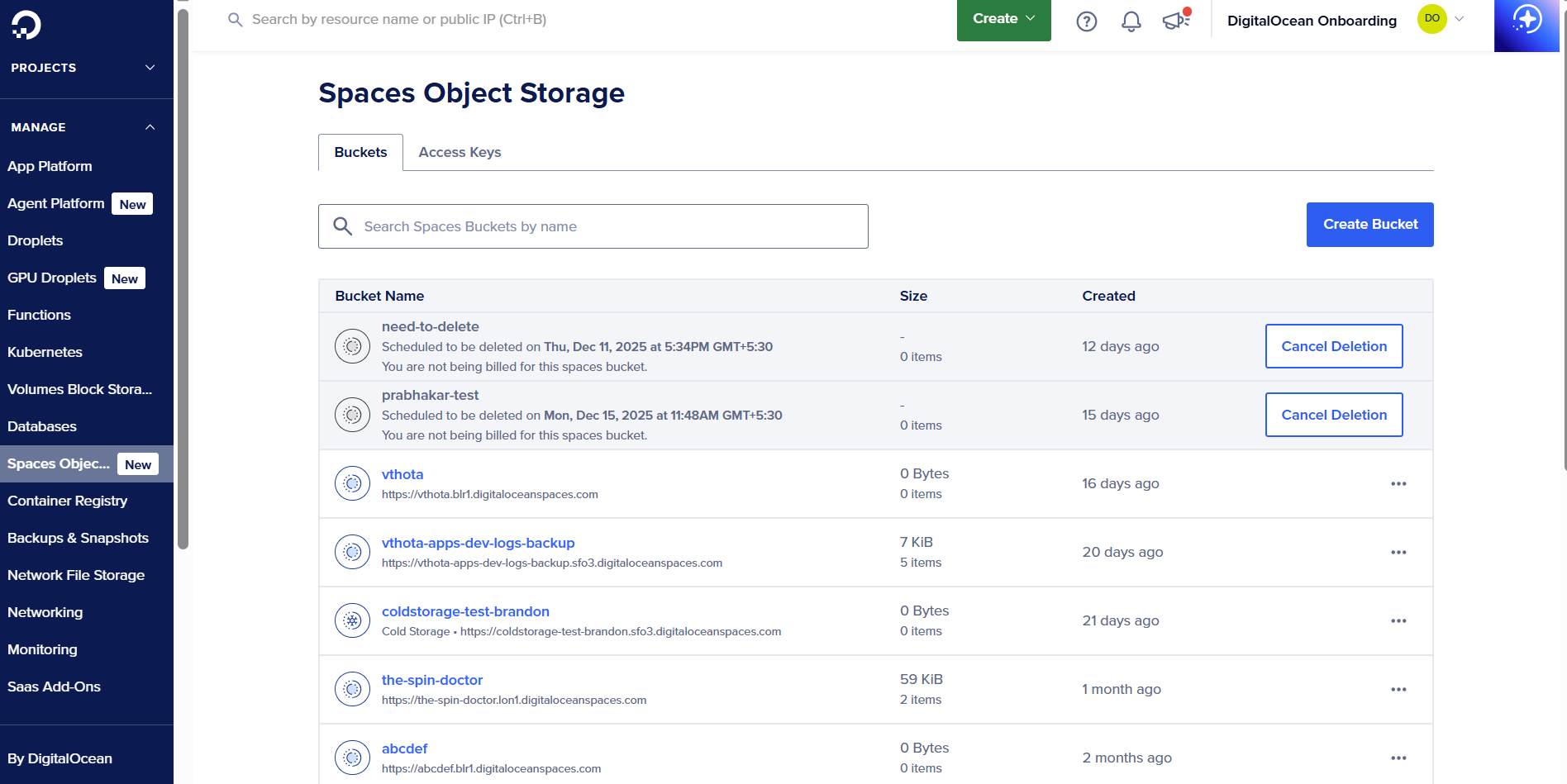Screen dimensions: 1567x784
Task: Click the magnifier icon in the buckets search box
Action: [343, 226]
